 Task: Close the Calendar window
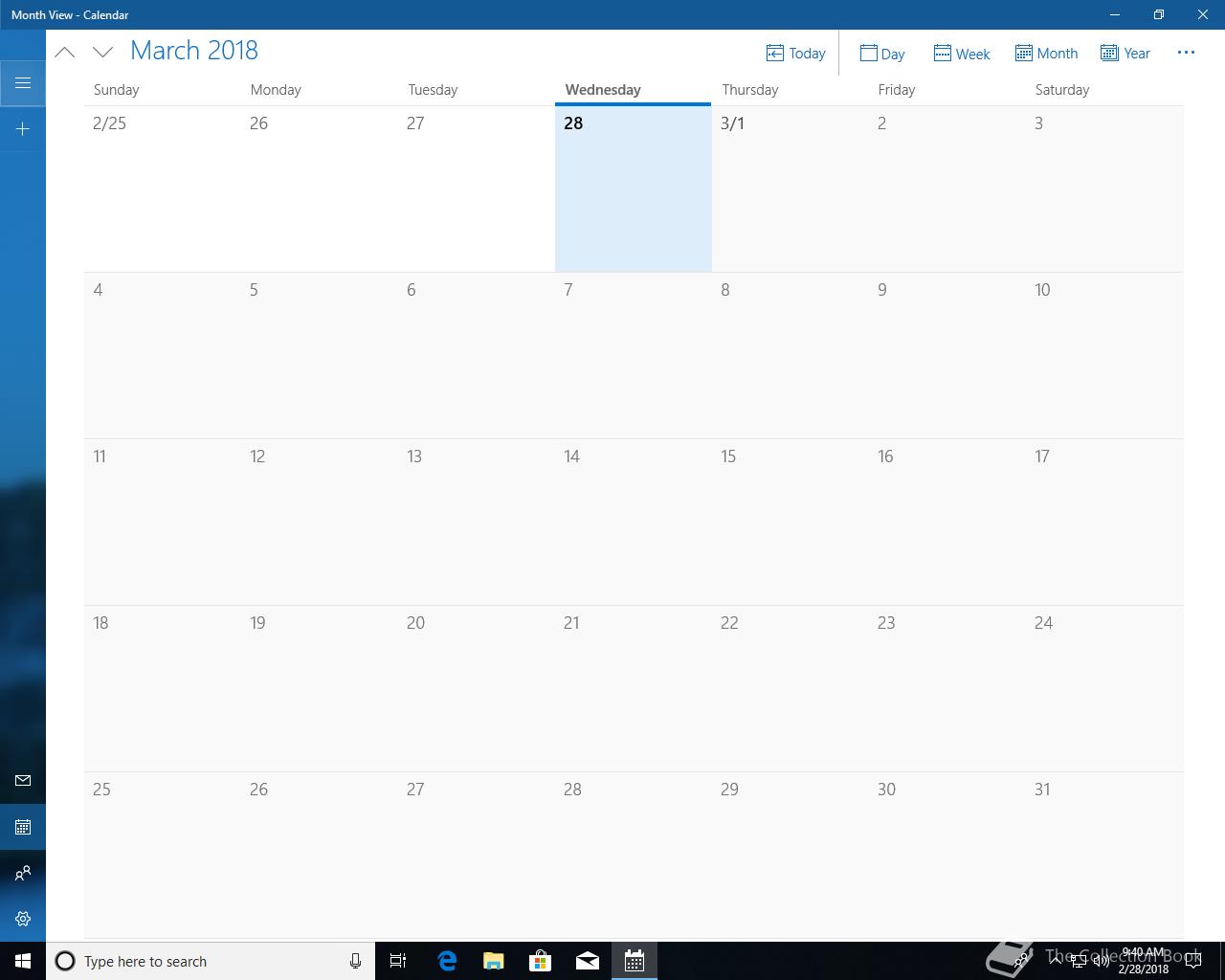[x=1203, y=14]
